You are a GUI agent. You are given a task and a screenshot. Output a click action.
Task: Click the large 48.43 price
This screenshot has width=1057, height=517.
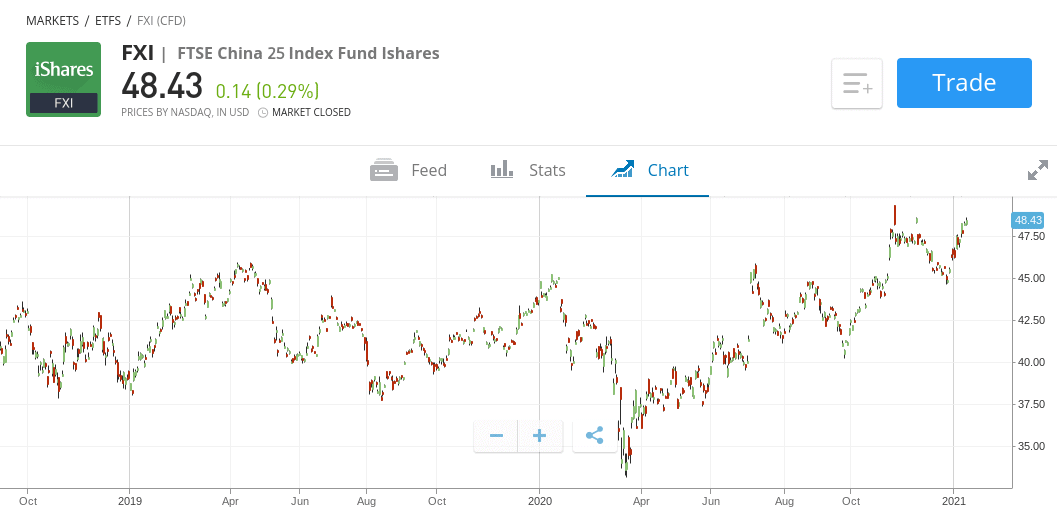(x=162, y=86)
